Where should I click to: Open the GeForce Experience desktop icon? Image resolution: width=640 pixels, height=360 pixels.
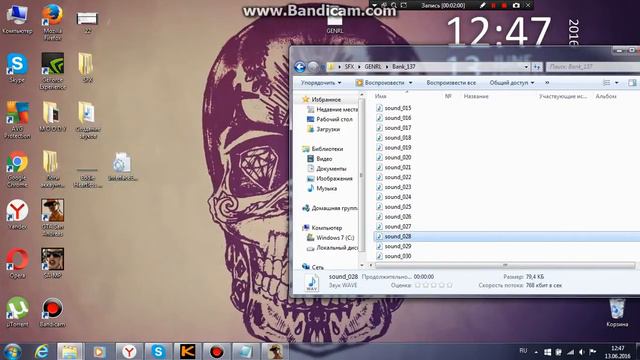click(x=52, y=71)
